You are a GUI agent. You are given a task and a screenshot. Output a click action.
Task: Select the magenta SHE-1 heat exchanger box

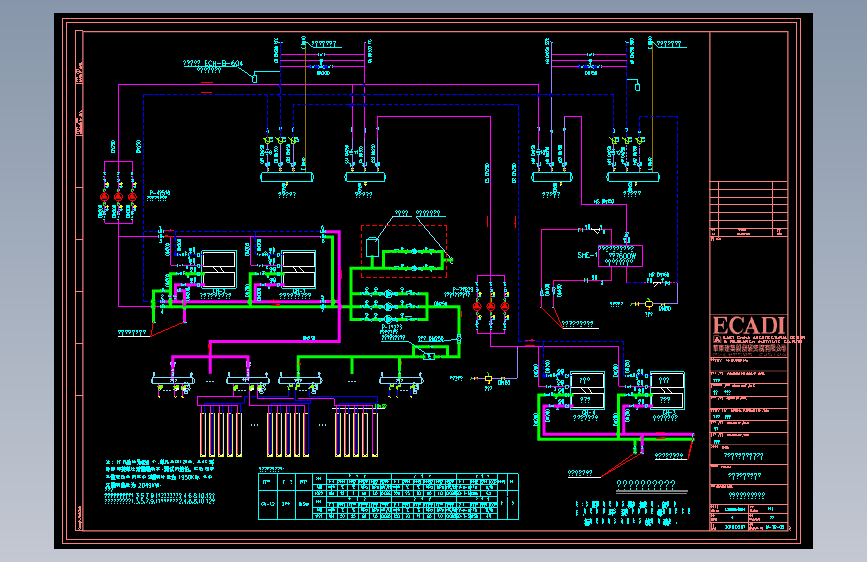620,256
